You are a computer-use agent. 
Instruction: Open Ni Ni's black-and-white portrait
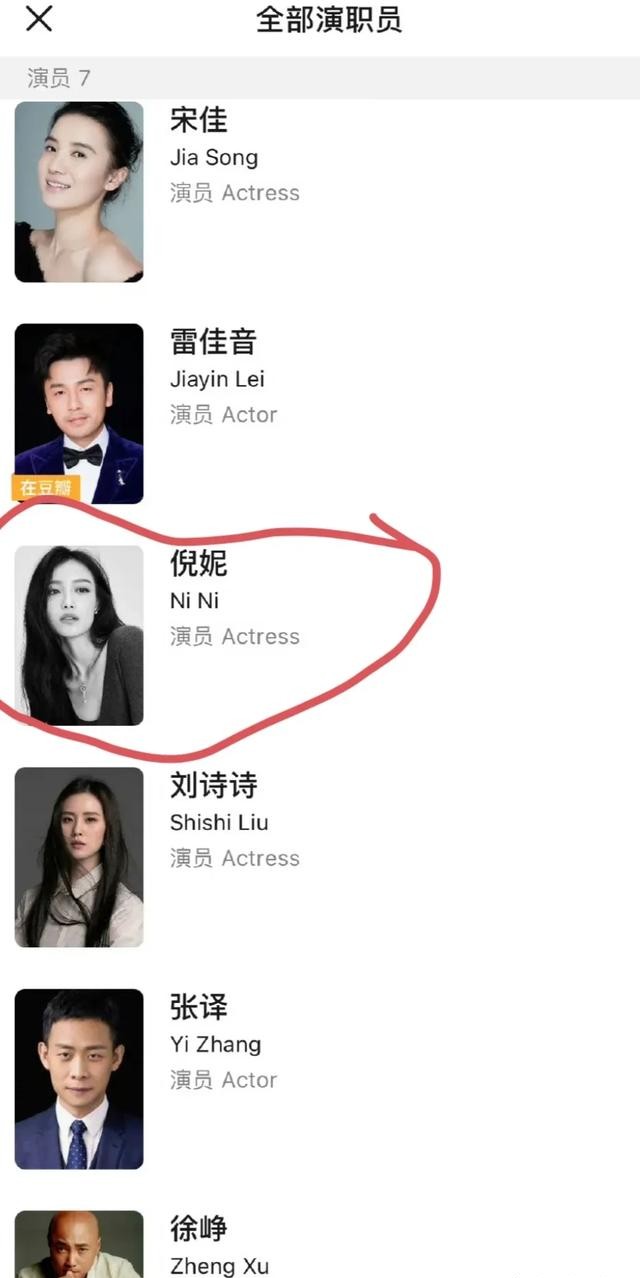coord(79,635)
